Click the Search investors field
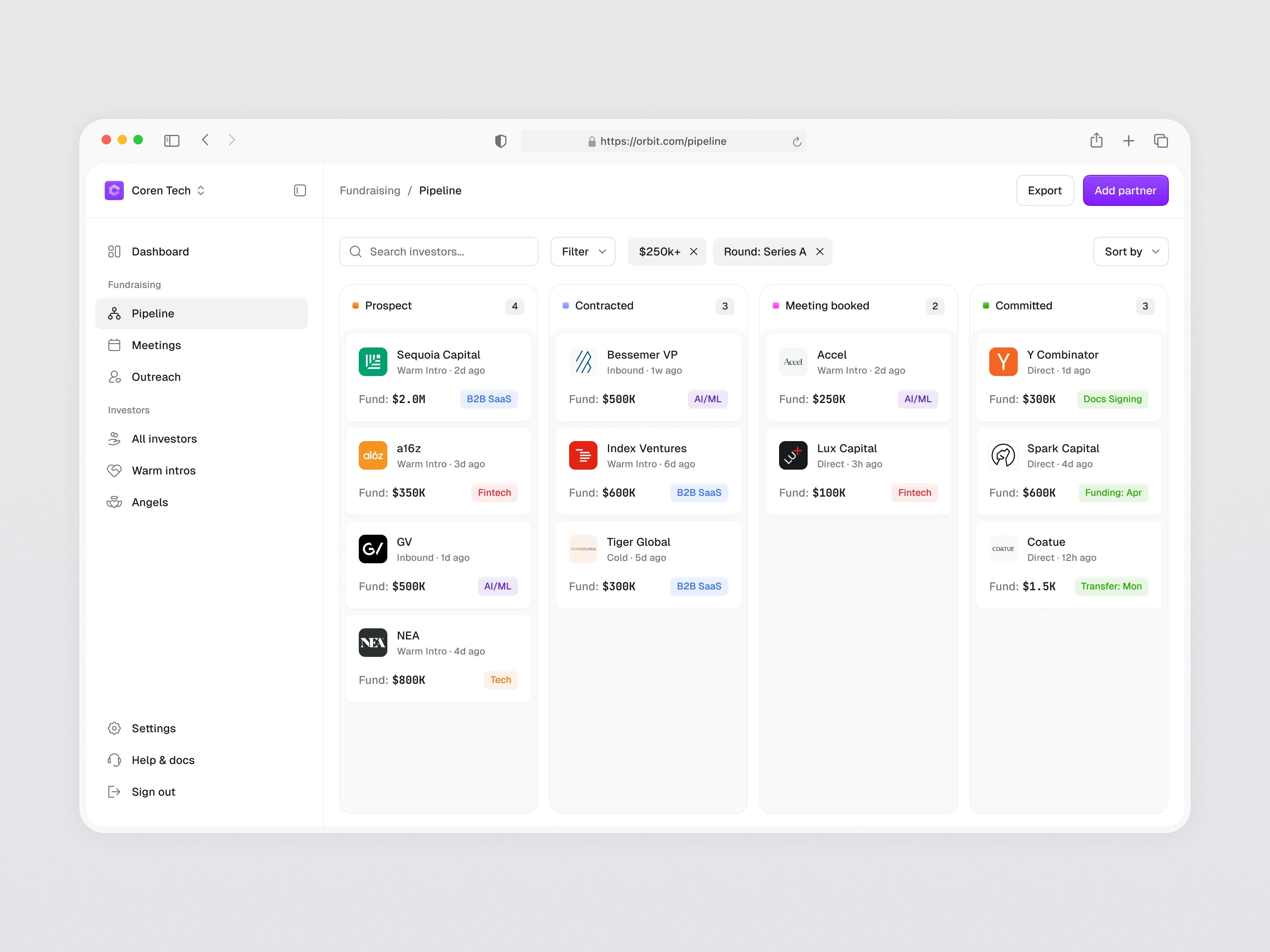The image size is (1270, 952). pyautogui.click(x=439, y=252)
